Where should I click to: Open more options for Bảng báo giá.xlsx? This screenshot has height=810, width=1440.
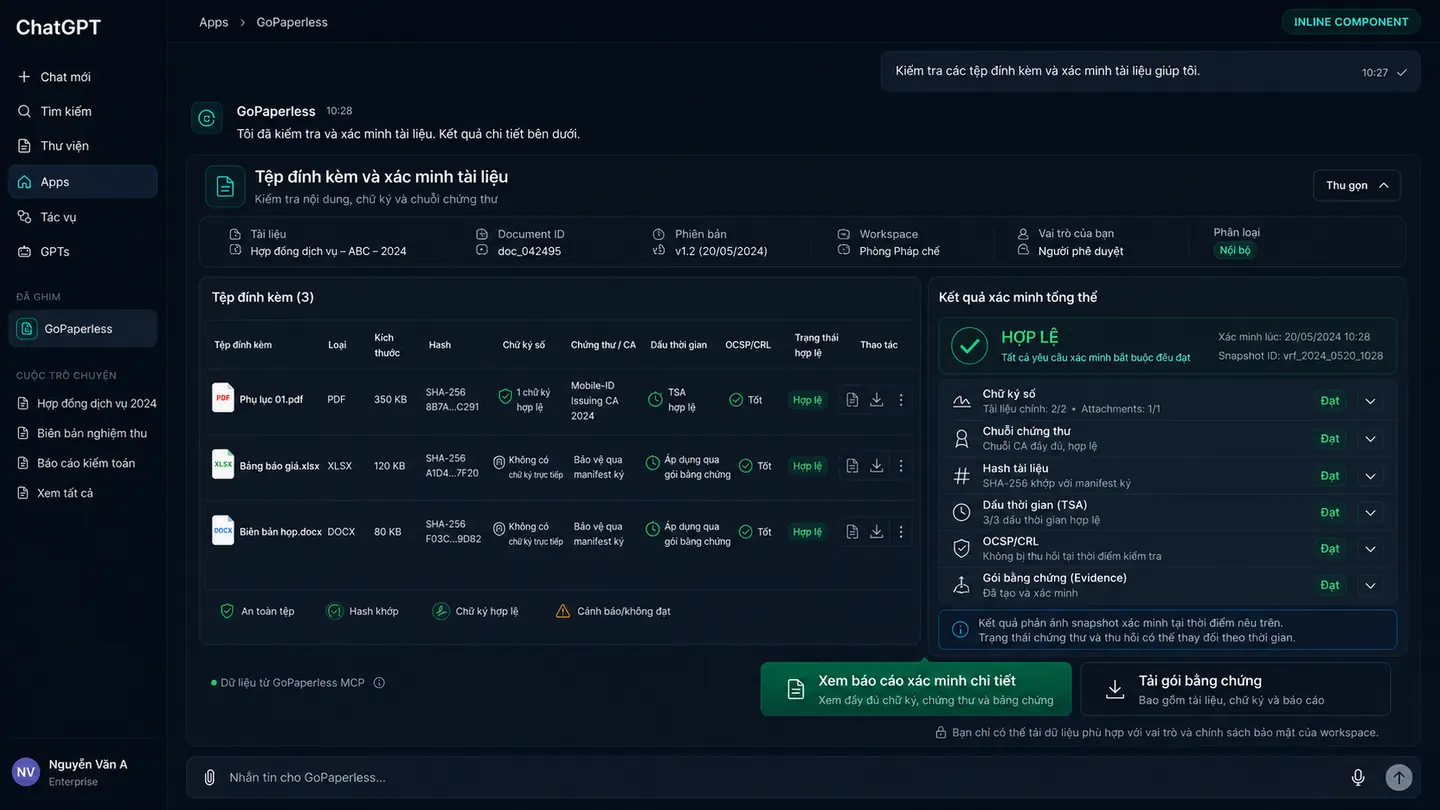pyautogui.click(x=900, y=466)
